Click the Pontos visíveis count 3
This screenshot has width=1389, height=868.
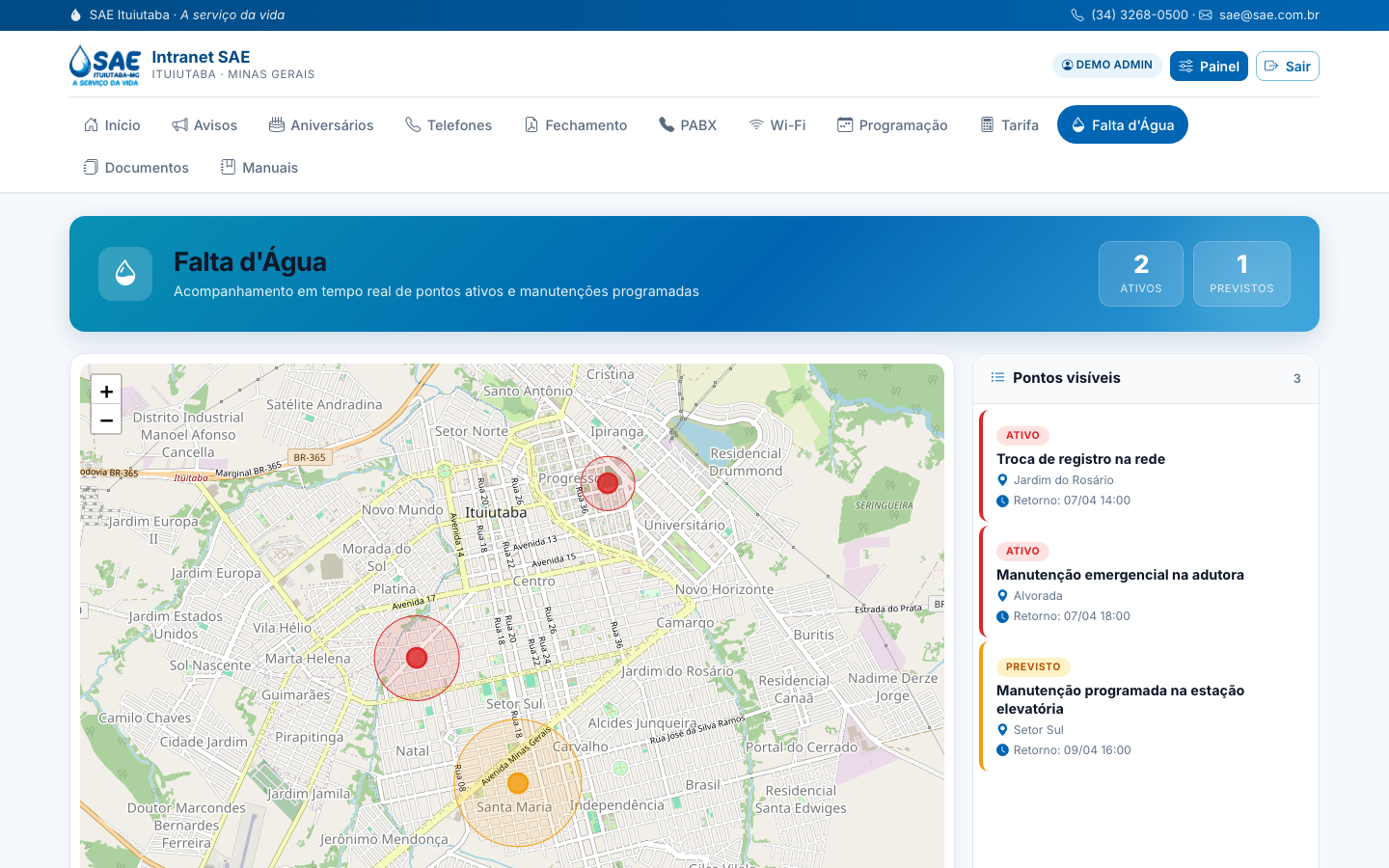[1297, 378]
